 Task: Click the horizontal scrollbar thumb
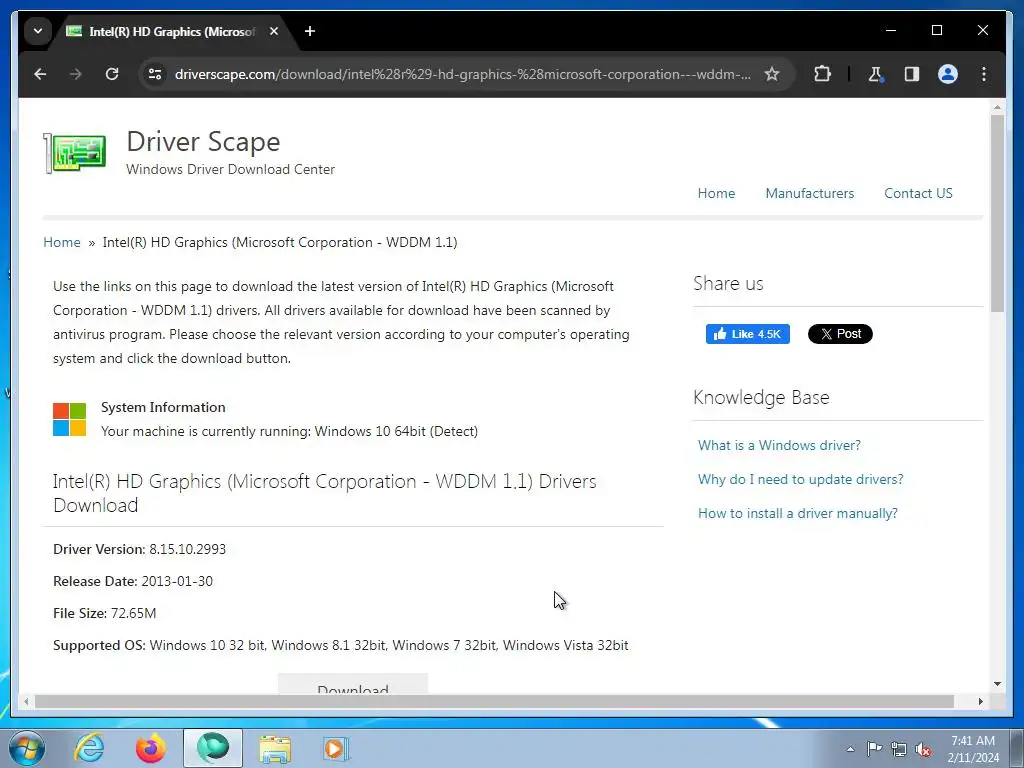pyautogui.click(x=494, y=701)
